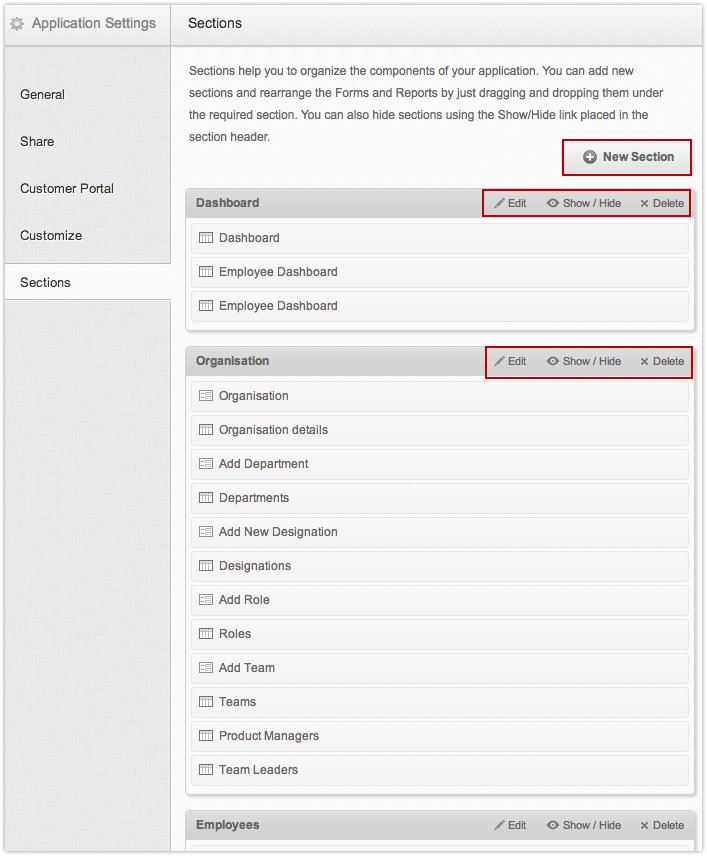Click the form icon beside Add Department
The image size is (707, 856).
click(x=206, y=464)
